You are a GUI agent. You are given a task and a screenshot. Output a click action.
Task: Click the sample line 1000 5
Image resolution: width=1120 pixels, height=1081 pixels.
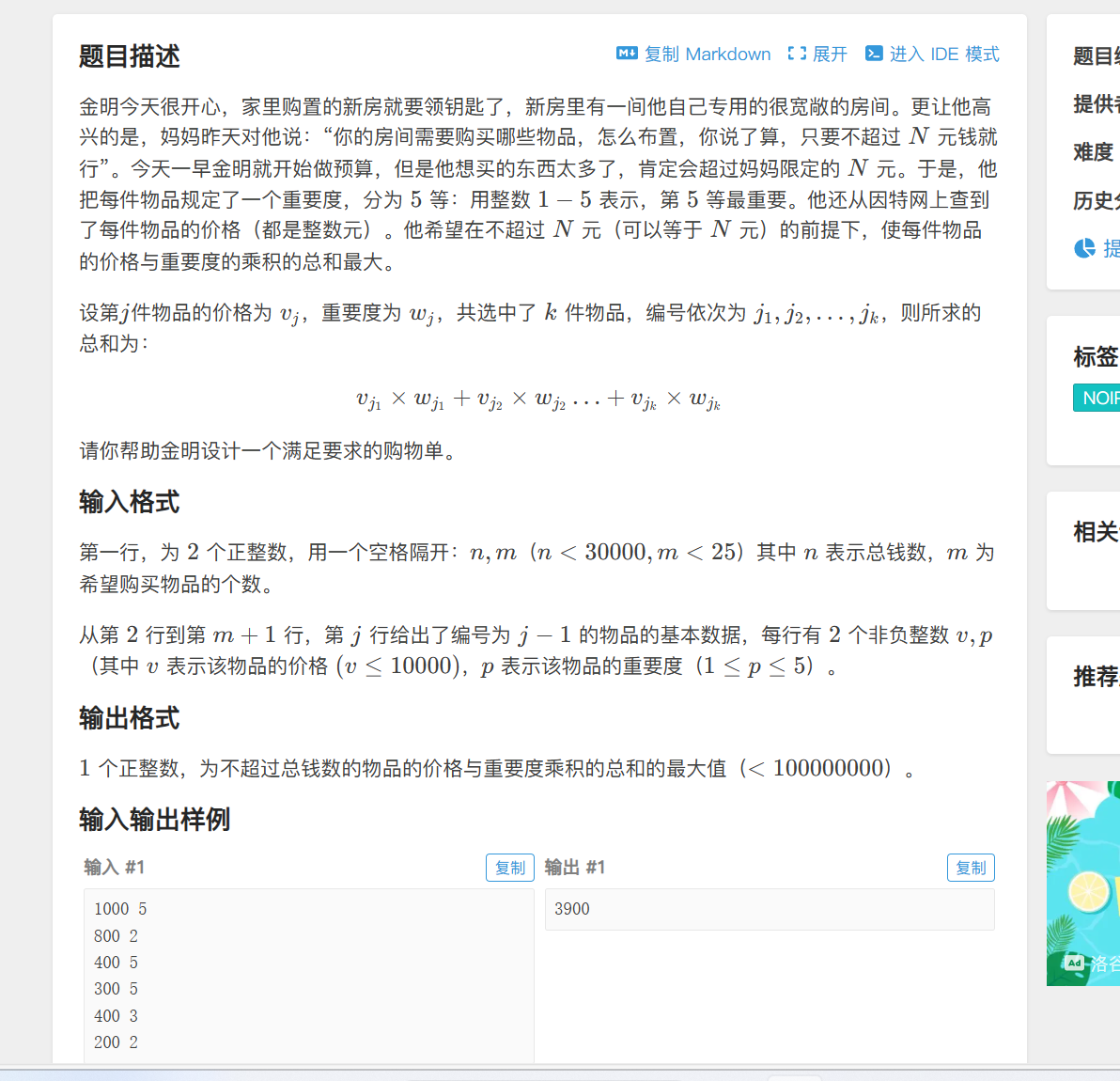120,909
